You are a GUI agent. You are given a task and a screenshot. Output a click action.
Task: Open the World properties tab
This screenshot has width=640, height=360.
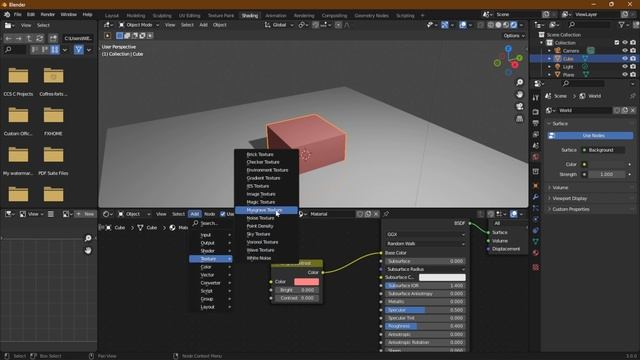536,157
